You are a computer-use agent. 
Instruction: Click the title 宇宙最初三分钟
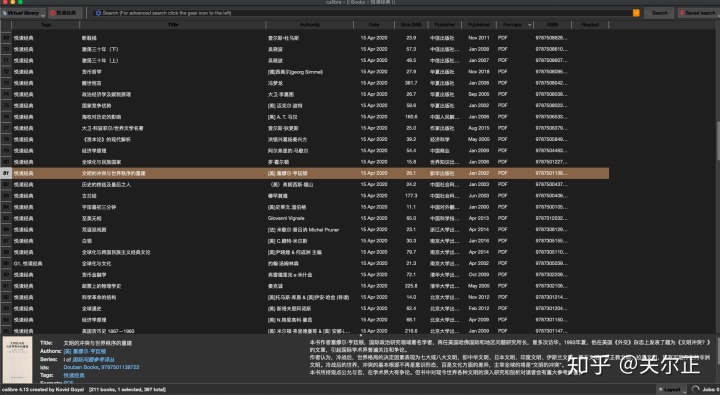99,207
